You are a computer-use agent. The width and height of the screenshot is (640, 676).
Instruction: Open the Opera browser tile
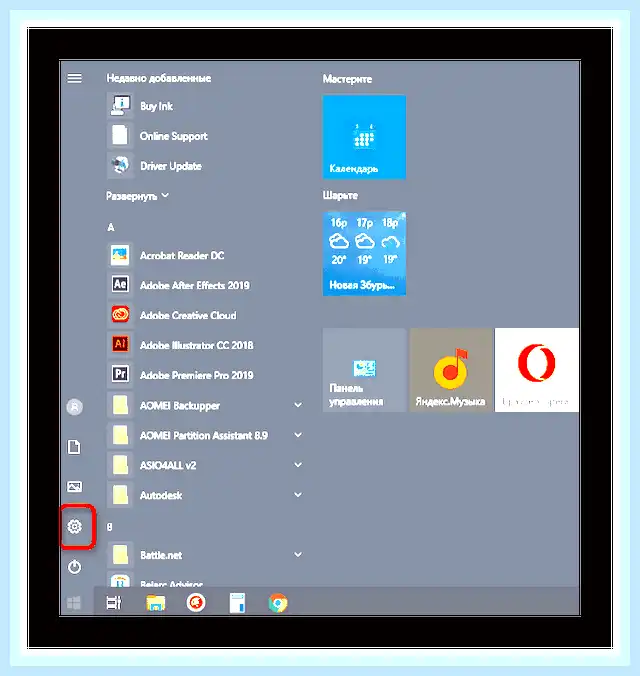click(x=536, y=370)
